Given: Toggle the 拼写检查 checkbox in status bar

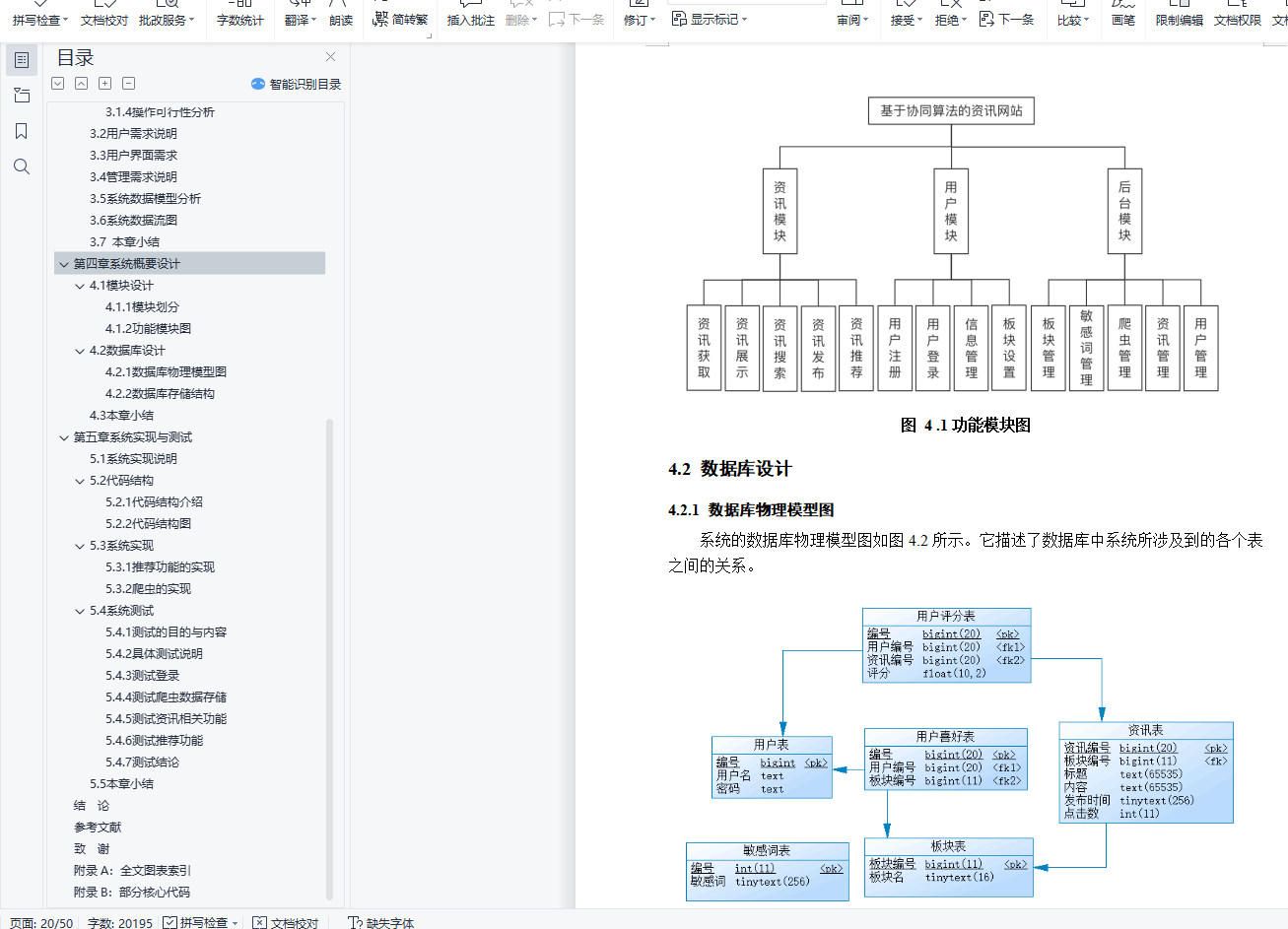Looking at the screenshot, I should click(x=169, y=923).
